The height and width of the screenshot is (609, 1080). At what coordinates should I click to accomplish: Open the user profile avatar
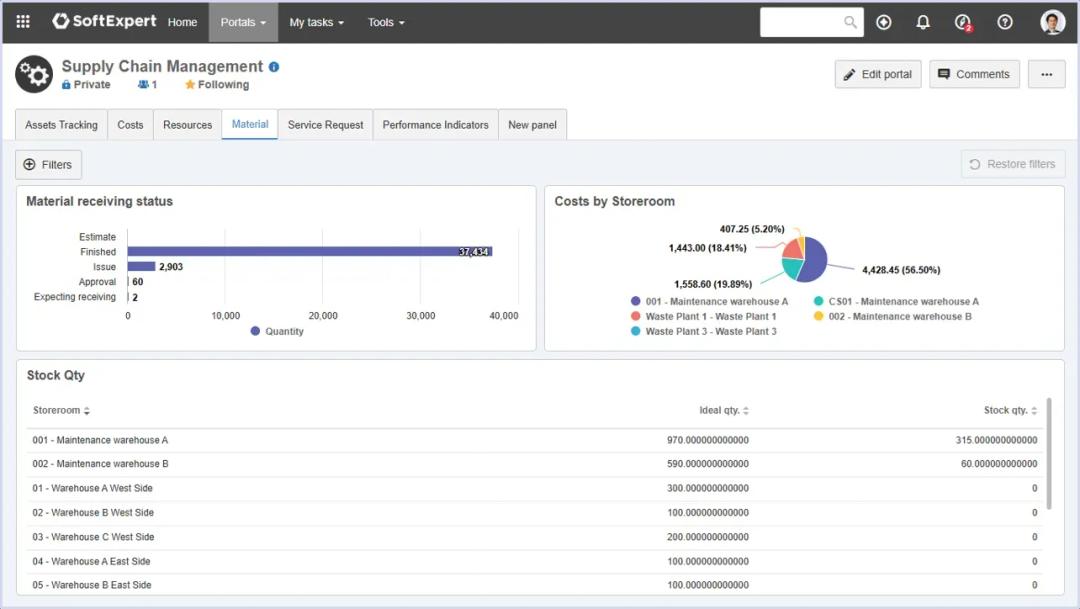point(1052,22)
